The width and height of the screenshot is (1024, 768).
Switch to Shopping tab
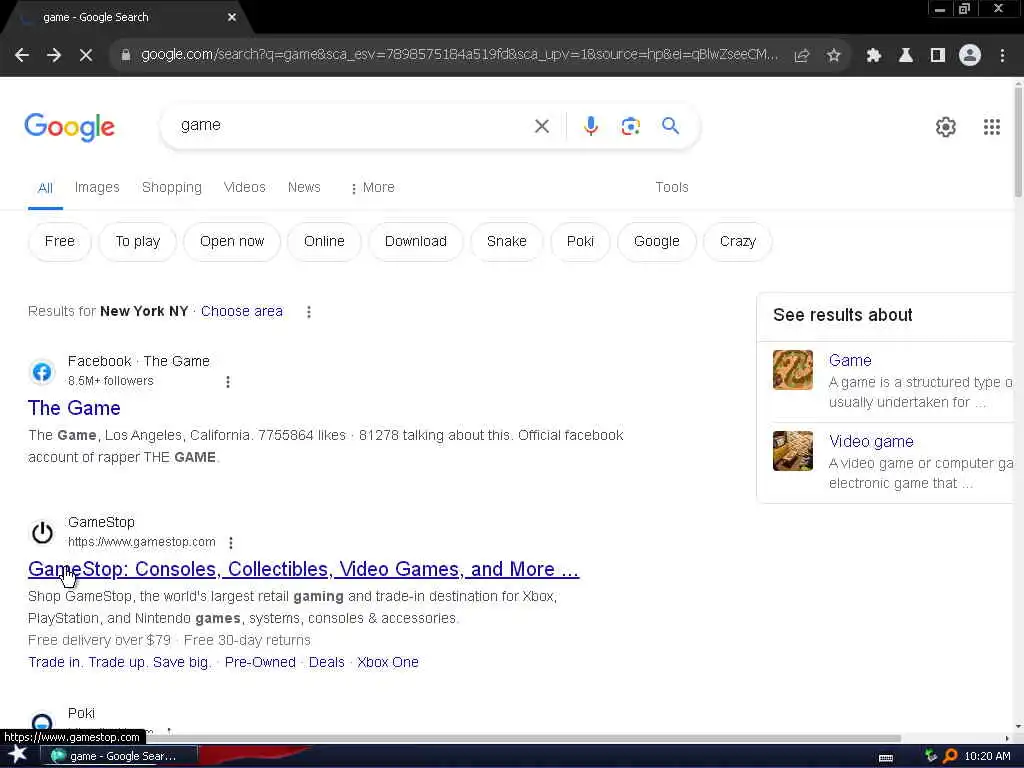[x=172, y=187]
